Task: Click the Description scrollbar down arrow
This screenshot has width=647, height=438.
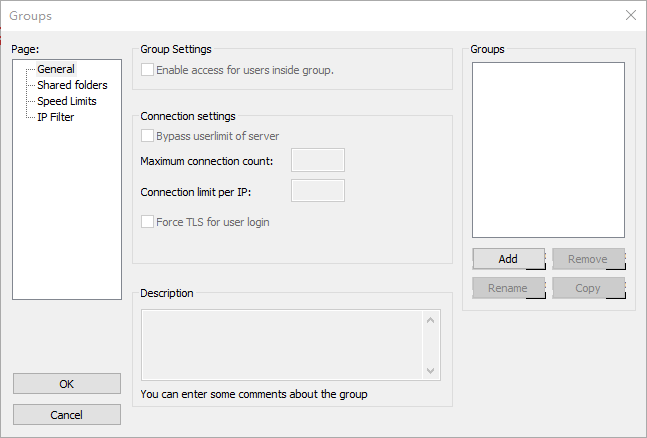Action: [x=430, y=370]
